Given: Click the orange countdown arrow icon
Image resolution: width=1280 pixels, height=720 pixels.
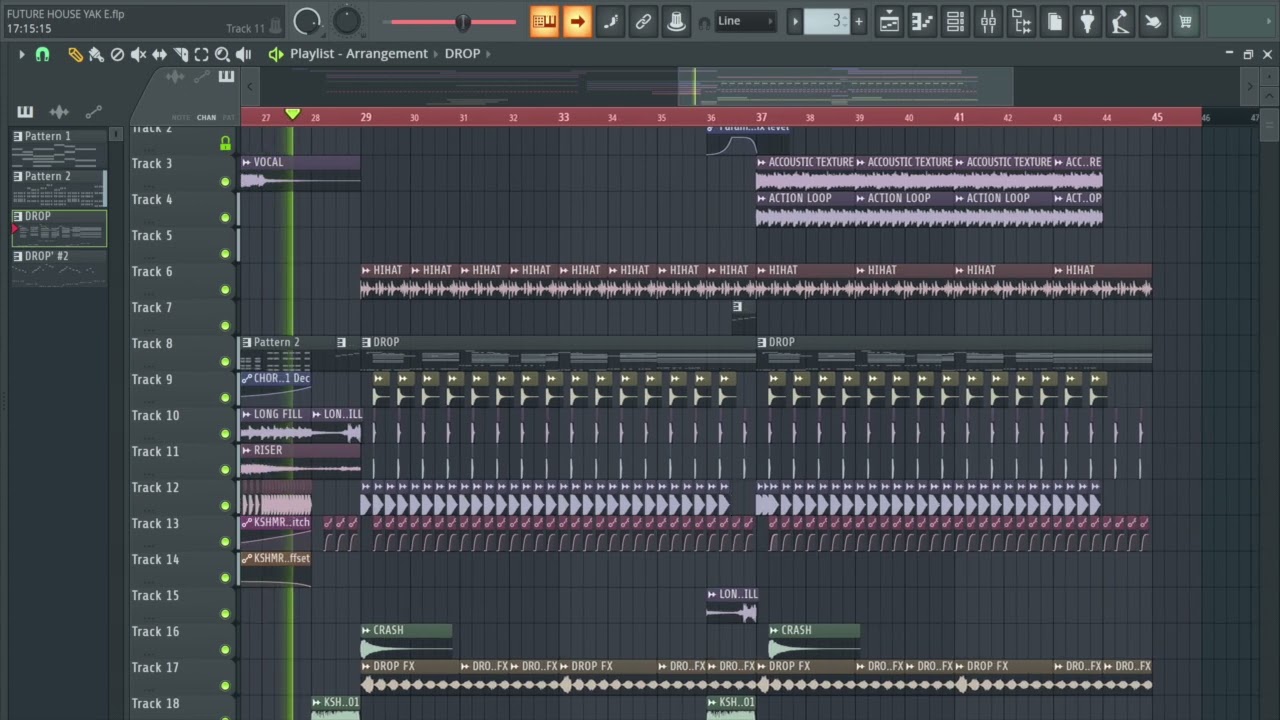Looking at the screenshot, I should click(x=577, y=21).
